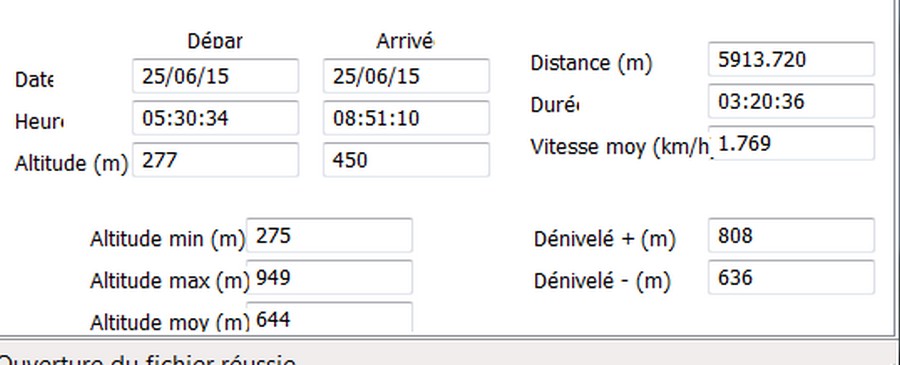This screenshot has height=365, width=900.
Task: Click the Vitesse moy field 1.769
Action: (791, 143)
